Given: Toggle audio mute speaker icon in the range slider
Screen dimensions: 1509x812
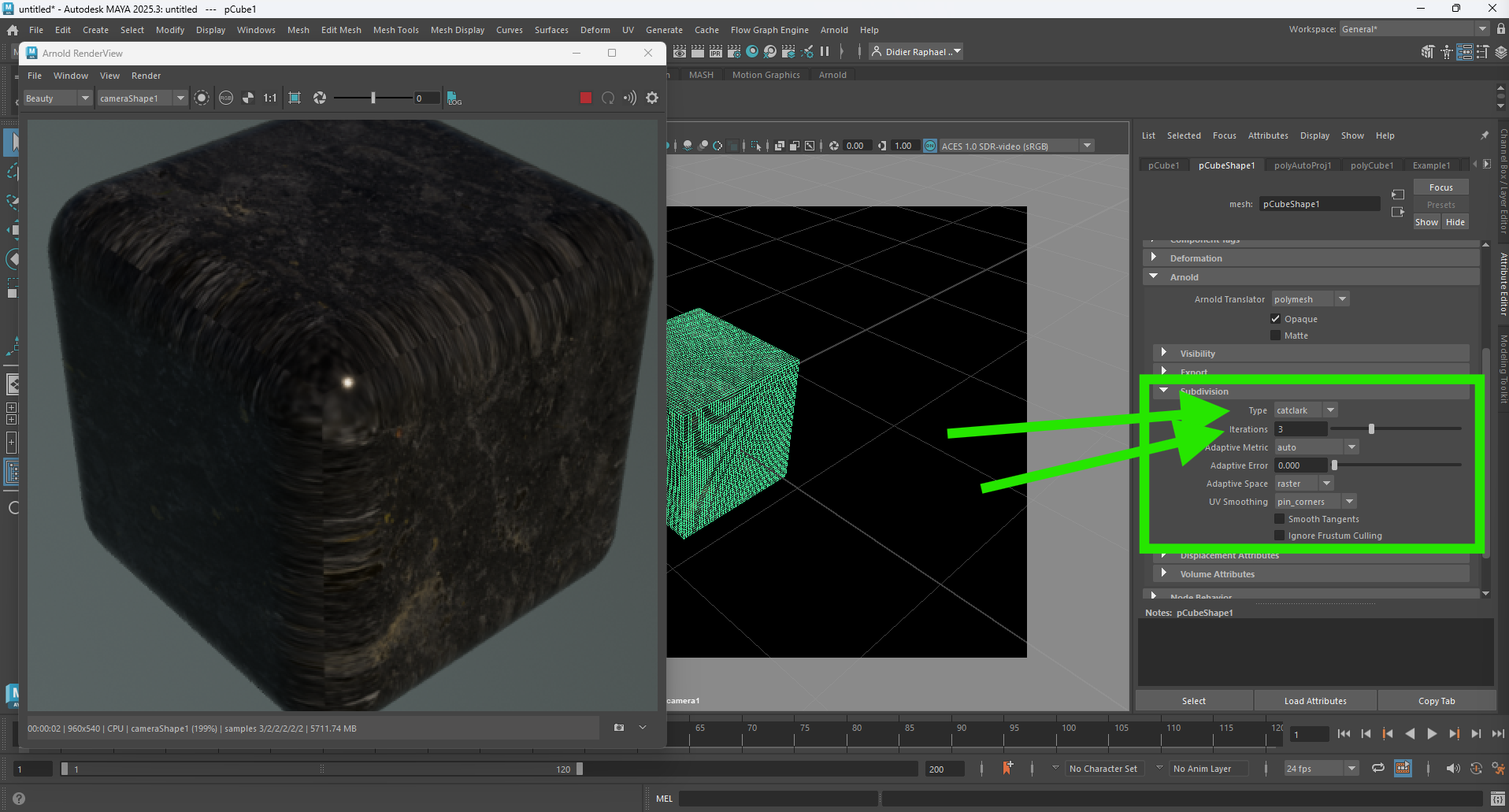Looking at the screenshot, I should (x=1453, y=768).
